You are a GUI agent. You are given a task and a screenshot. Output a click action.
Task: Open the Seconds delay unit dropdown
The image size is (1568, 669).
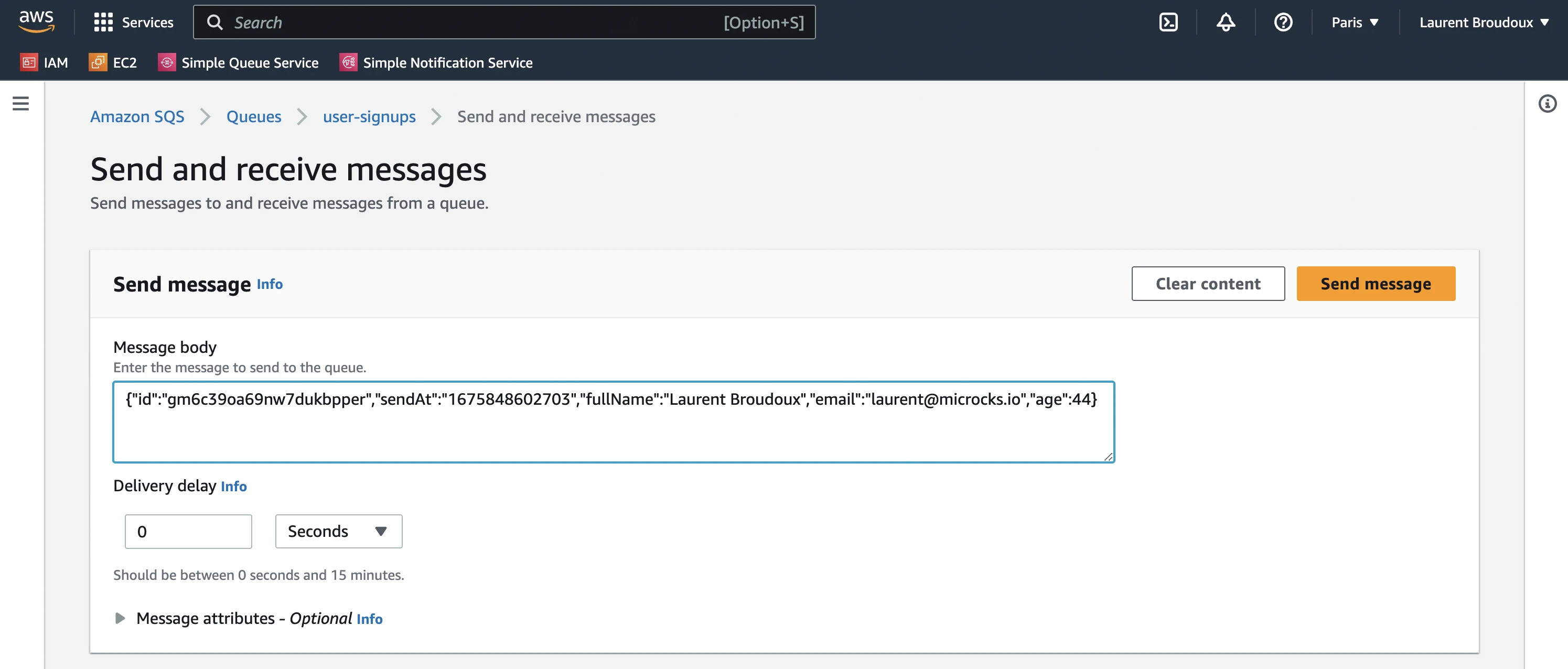tap(338, 532)
